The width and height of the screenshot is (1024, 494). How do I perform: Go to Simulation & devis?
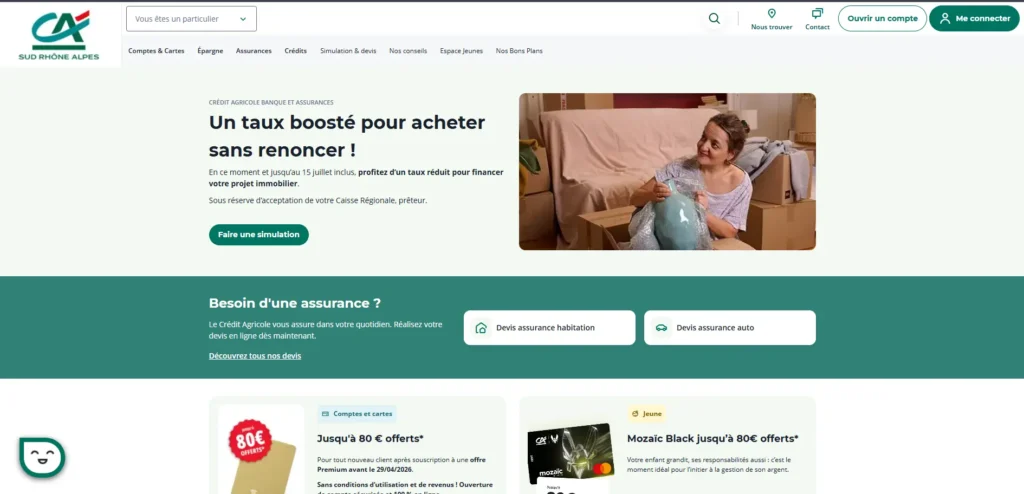[x=348, y=51]
